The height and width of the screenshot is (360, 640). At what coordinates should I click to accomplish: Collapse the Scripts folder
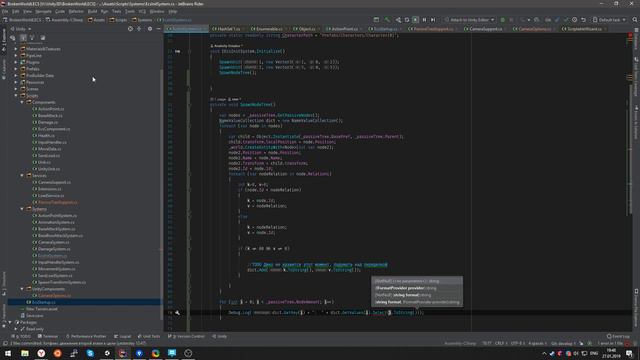(x=16, y=96)
